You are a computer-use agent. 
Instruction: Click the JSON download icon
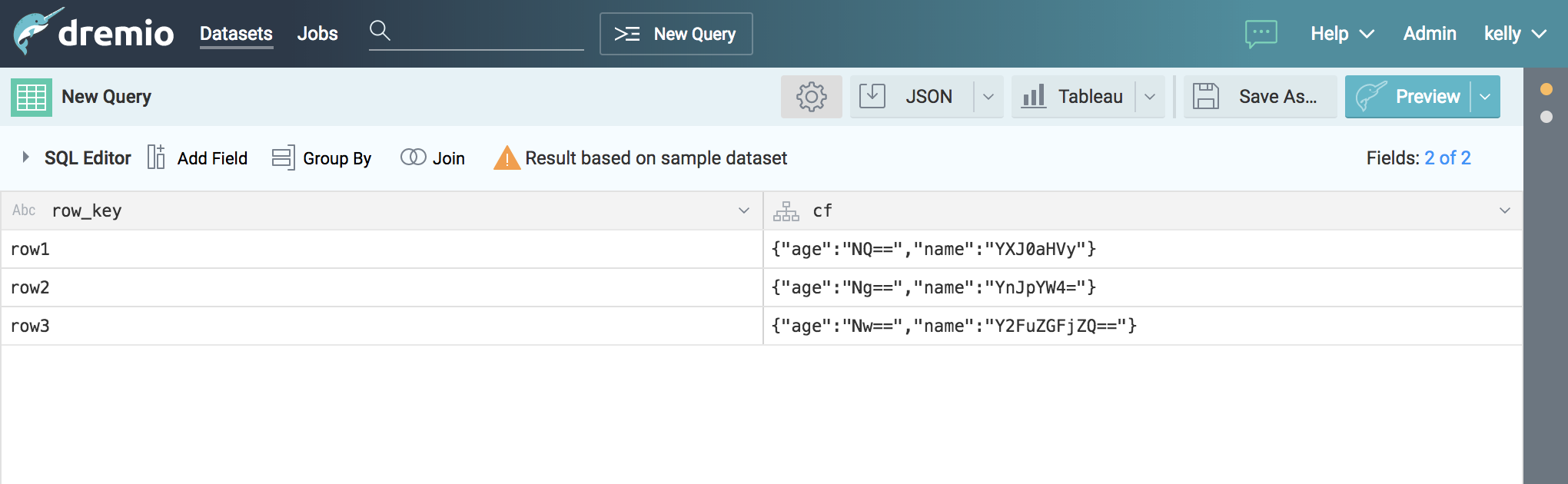click(872, 96)
